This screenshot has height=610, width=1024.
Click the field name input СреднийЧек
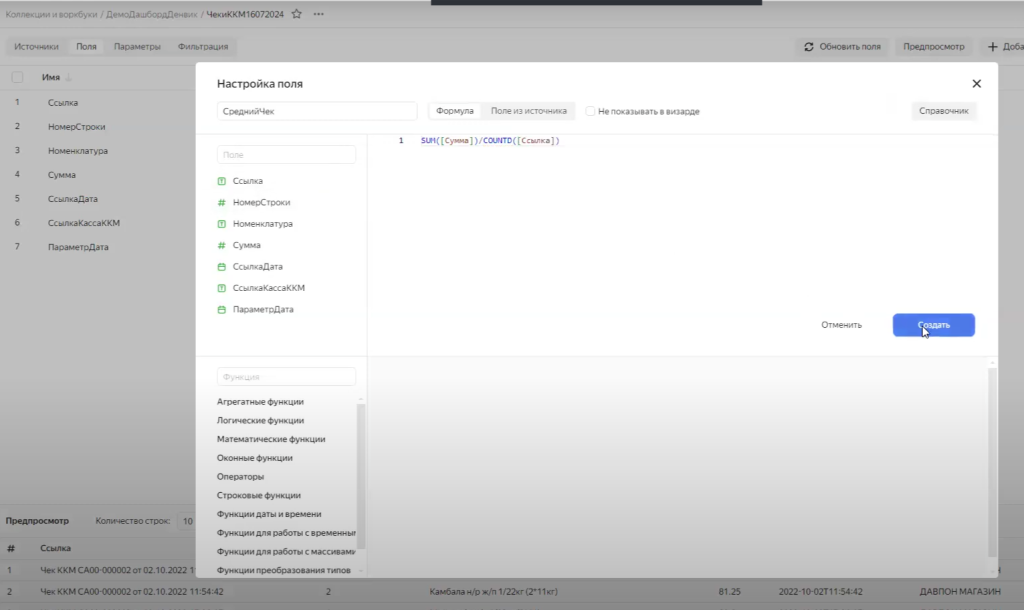pos(316,112)
